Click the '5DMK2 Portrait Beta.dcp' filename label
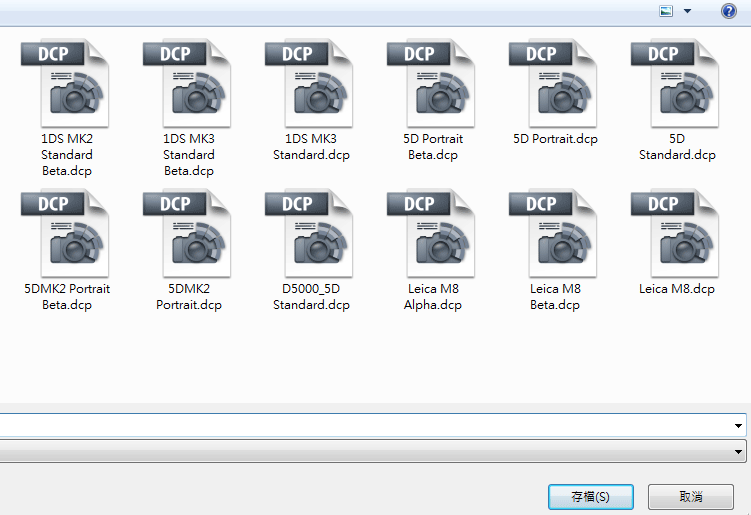Viewport: 751px width, 515px height. (x=67, y=297)
